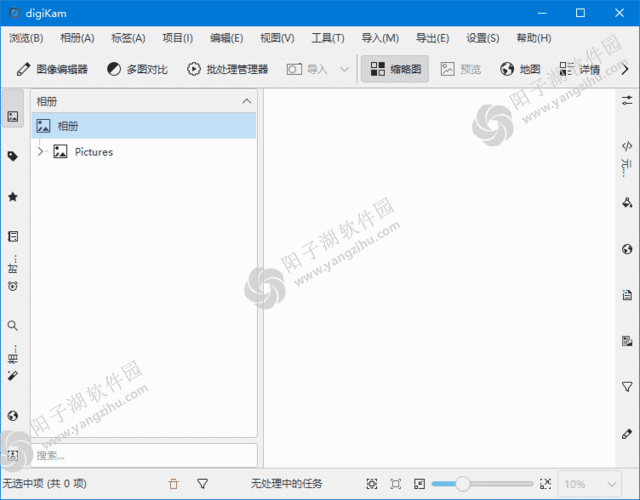Expand the toolbar overflow chevron

click(x=625, y=69)
